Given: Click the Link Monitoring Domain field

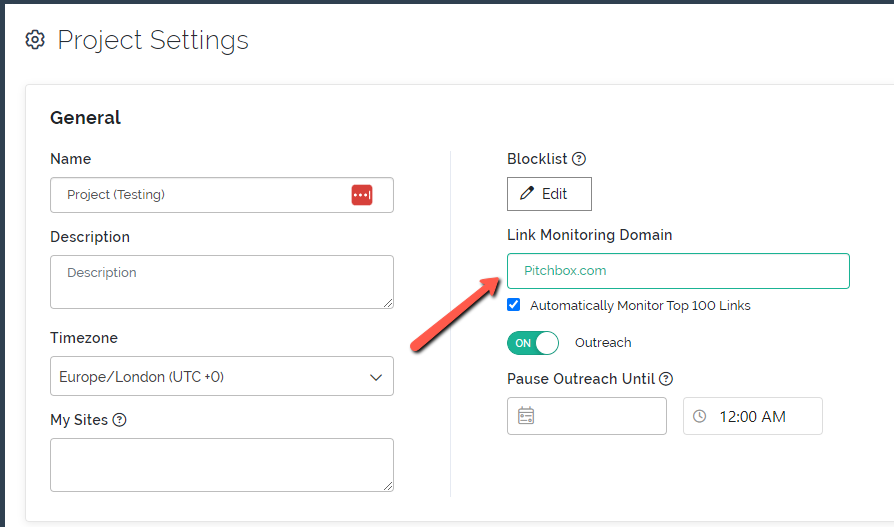Looking at the screenshot, I should pyautogui.click(x=678, y=271).
